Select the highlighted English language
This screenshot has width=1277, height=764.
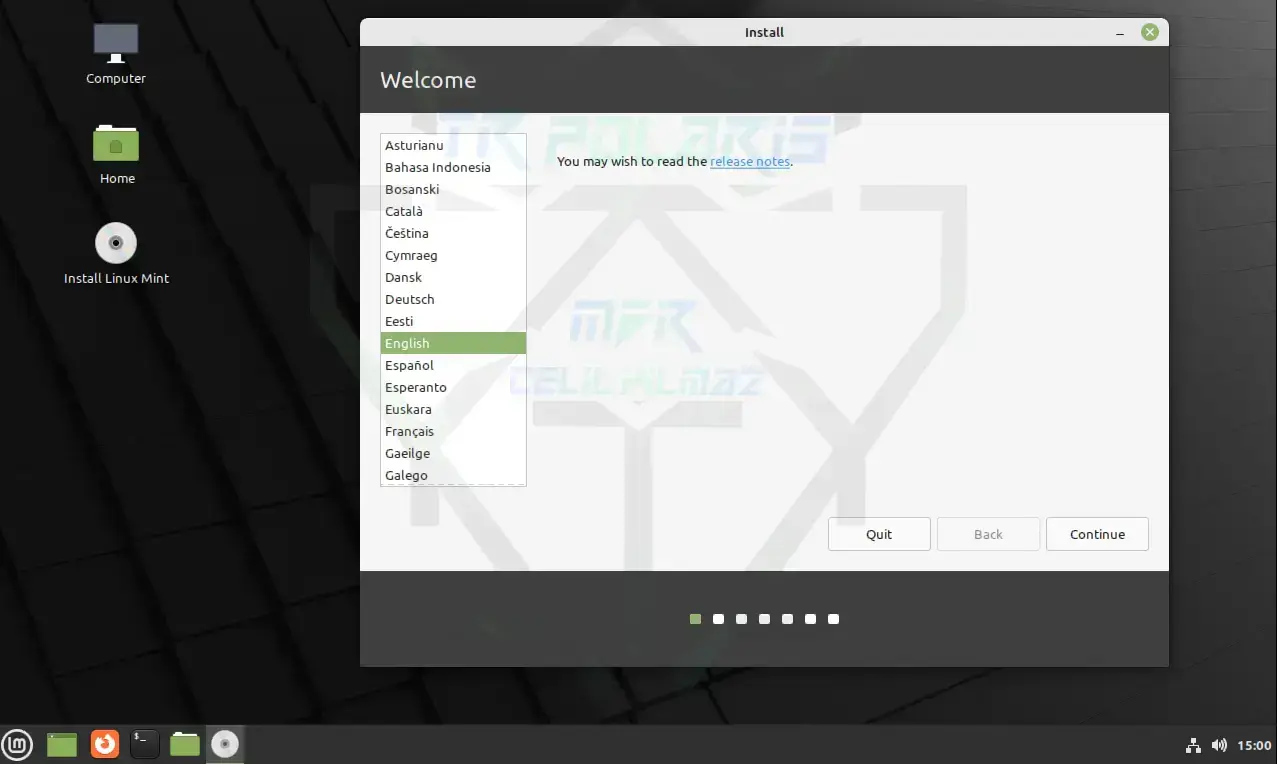[x=454, y=343]
